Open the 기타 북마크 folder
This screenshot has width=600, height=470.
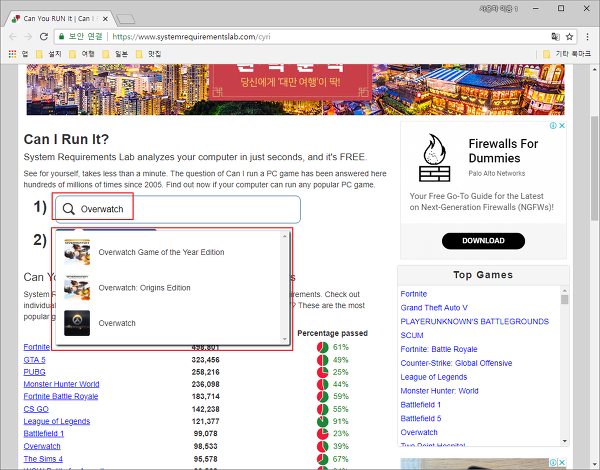point(567,54)
